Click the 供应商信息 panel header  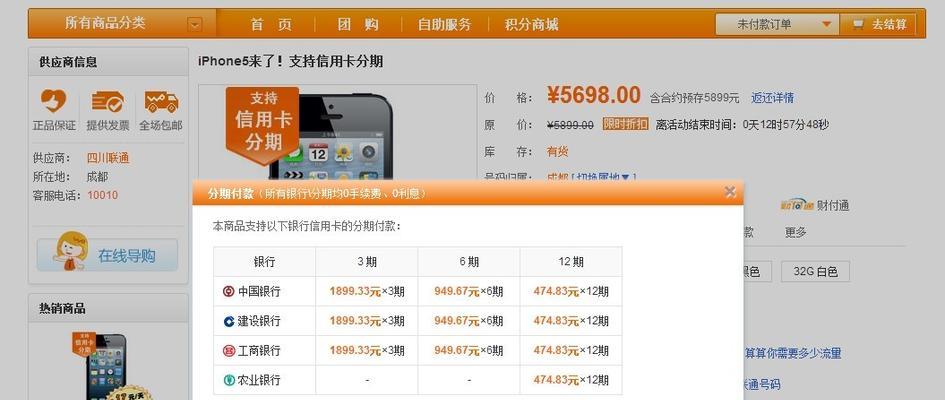click(x=108, y=61)
